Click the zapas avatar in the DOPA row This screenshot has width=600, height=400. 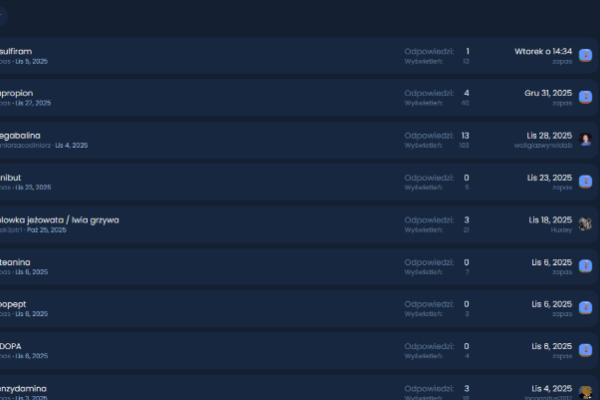(x=585, y=350)
